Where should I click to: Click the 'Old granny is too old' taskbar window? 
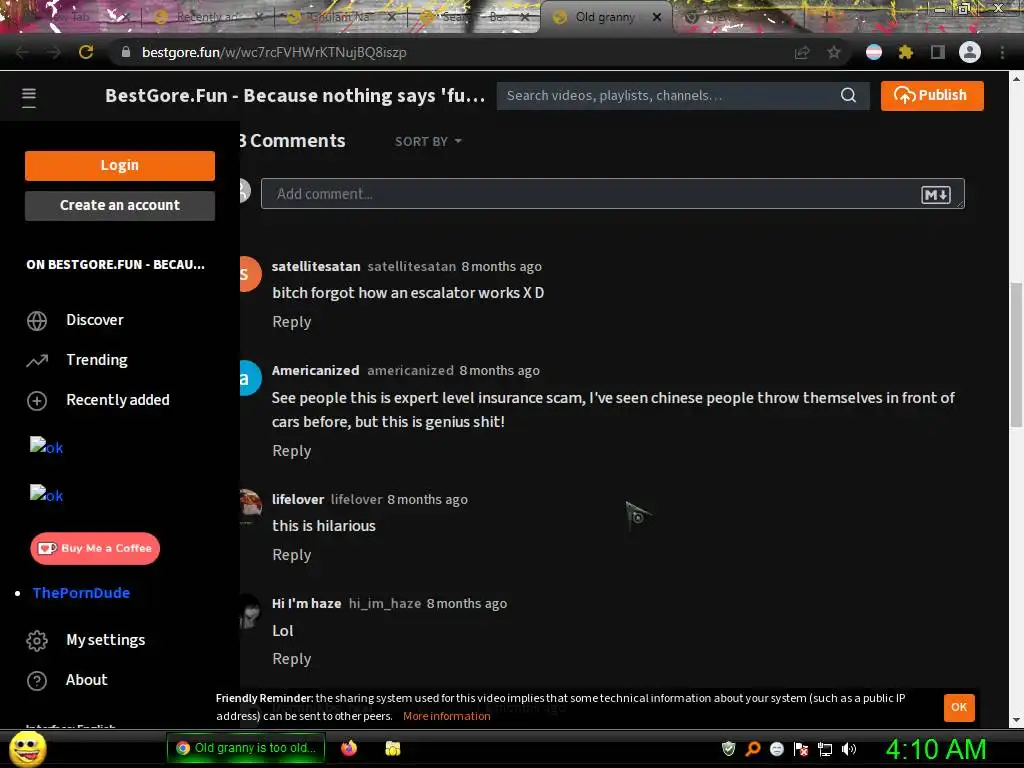246,748
